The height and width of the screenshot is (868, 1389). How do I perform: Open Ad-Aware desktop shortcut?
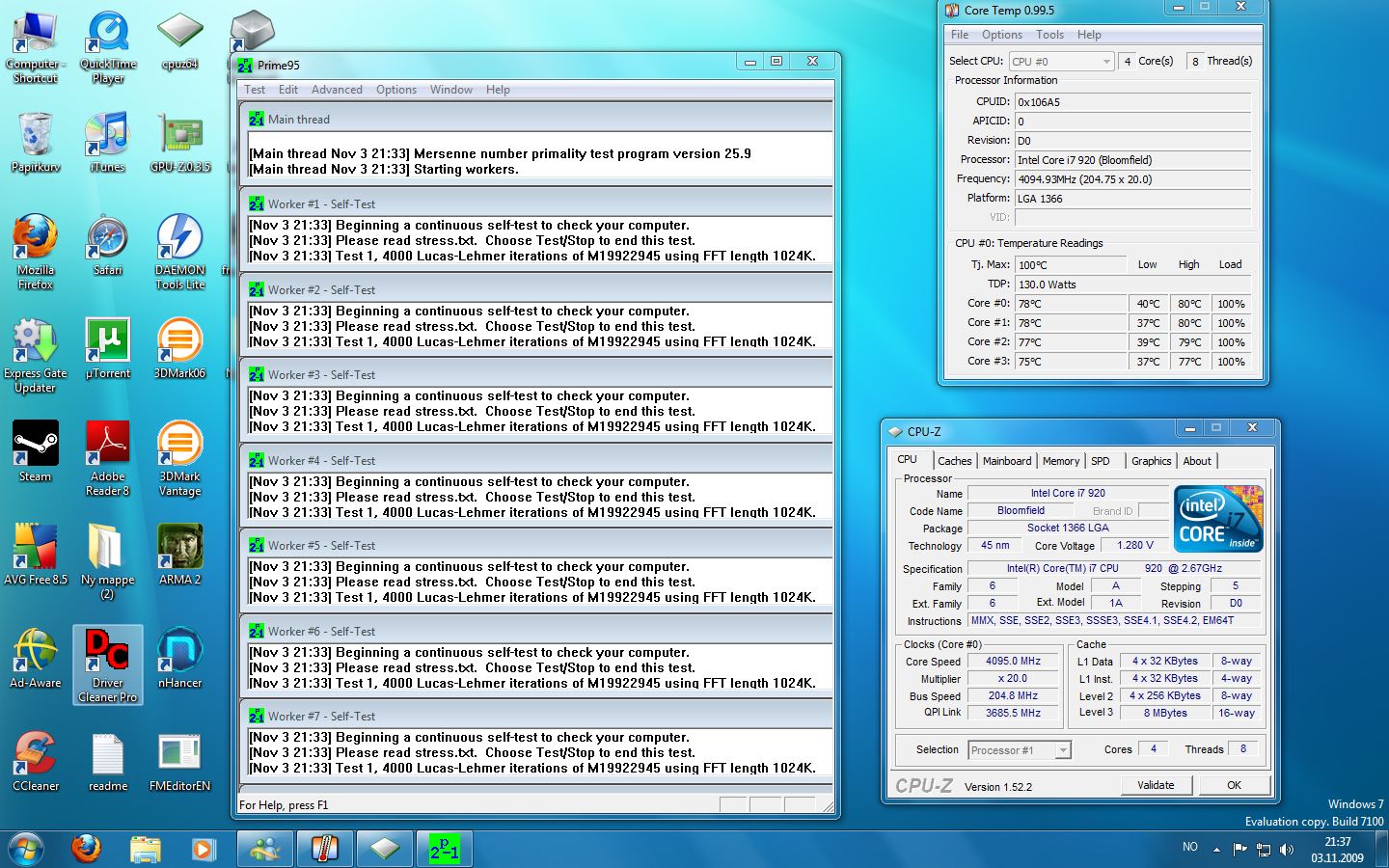(36, 658)
